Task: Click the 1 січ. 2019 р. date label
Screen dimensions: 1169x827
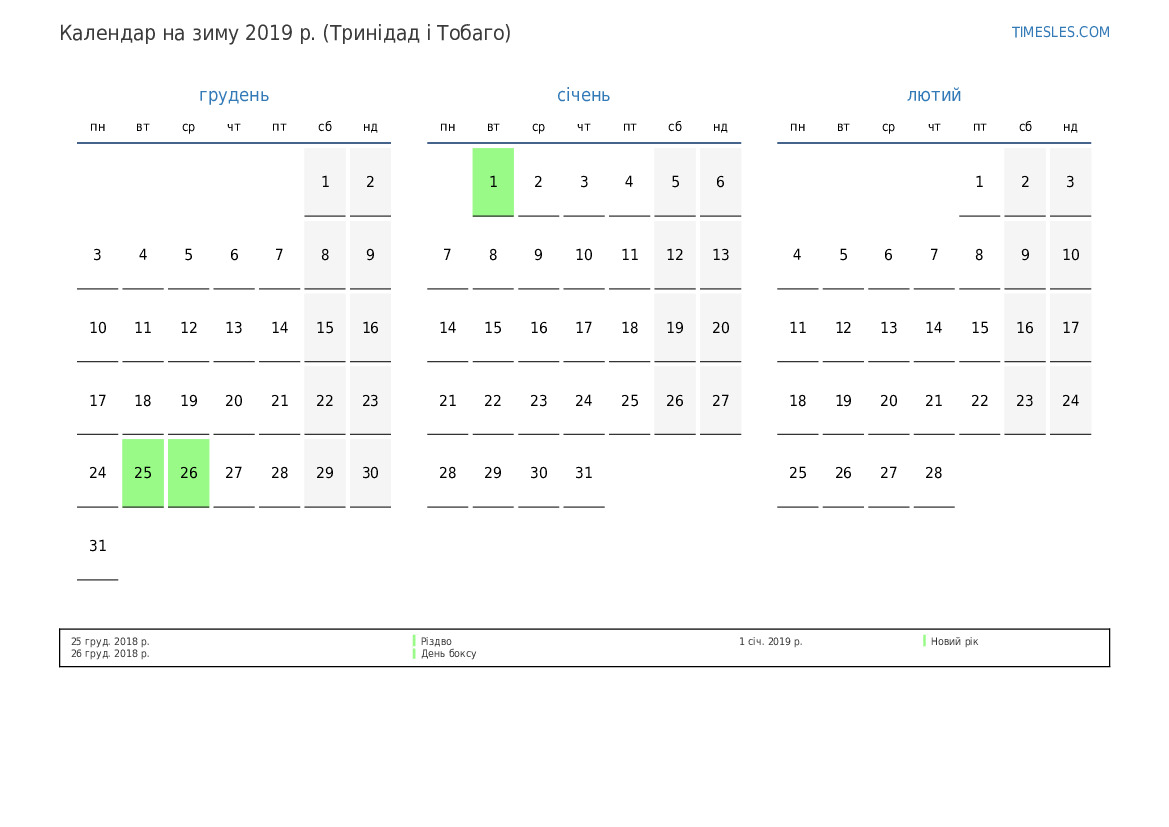Action: 770,641
